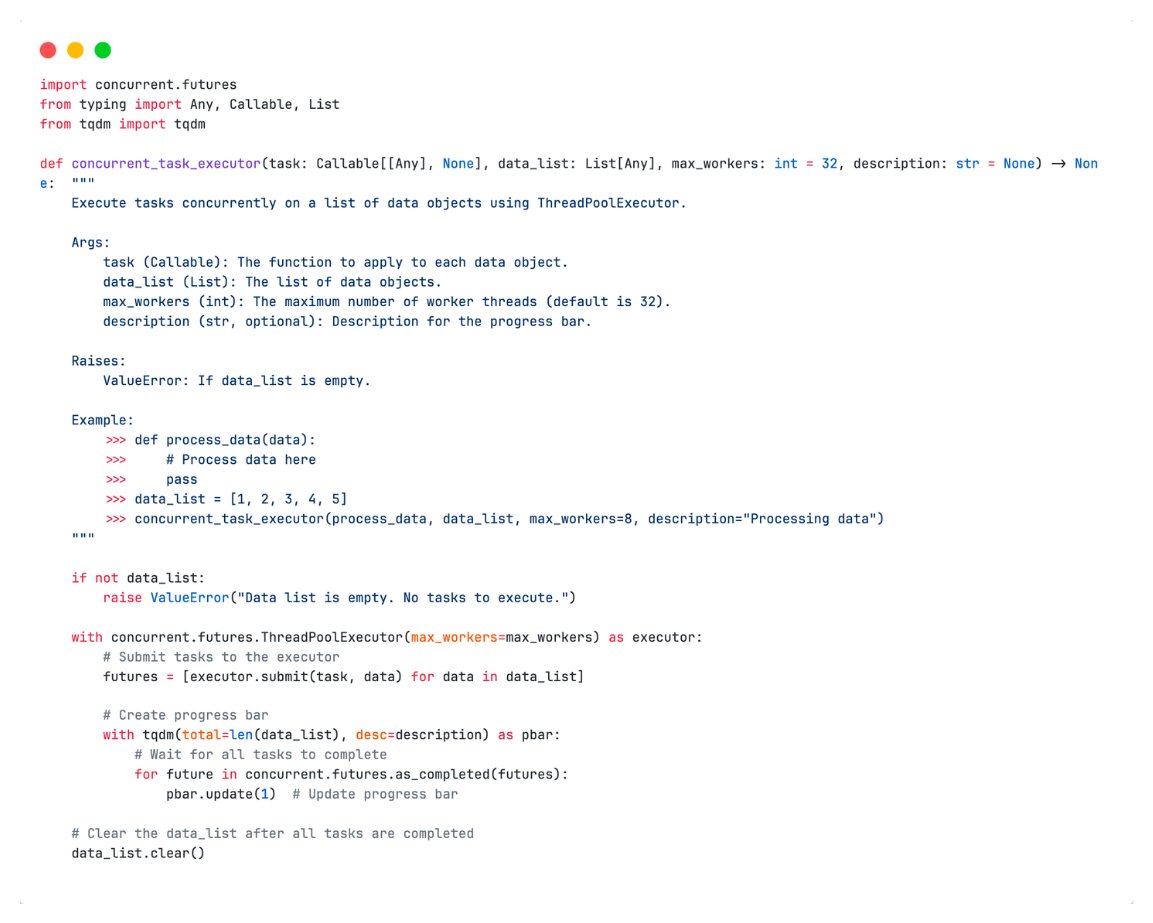Click the "for future in concurrent.futures.as_completed" line

[351, 774]
